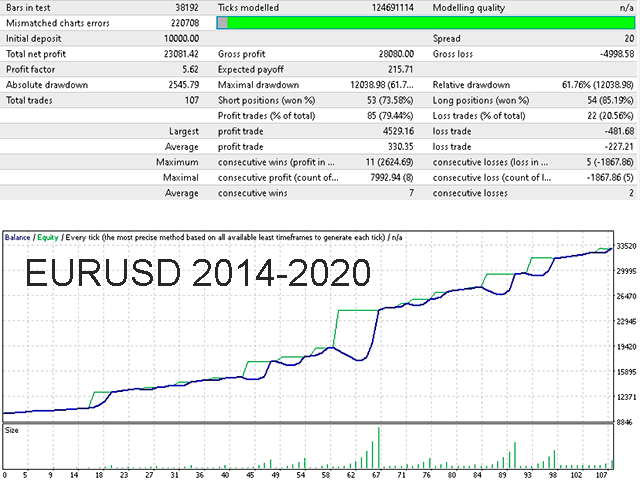
Task: Click the 'Maximal drawdown' value 12038.98
Action: [382, 85]
